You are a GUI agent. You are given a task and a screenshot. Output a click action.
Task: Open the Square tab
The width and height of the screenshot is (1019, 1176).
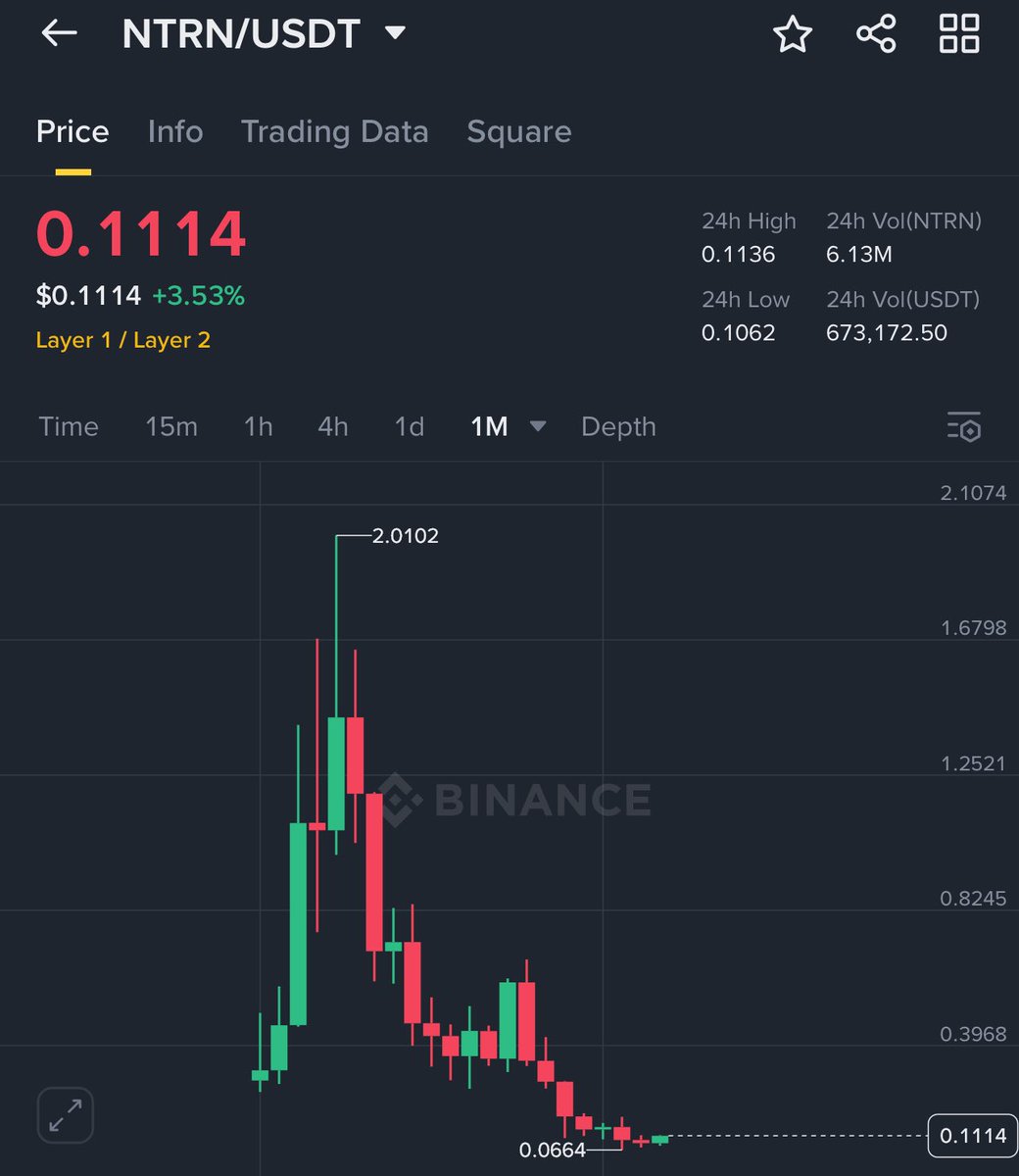(x=519, y=131)
